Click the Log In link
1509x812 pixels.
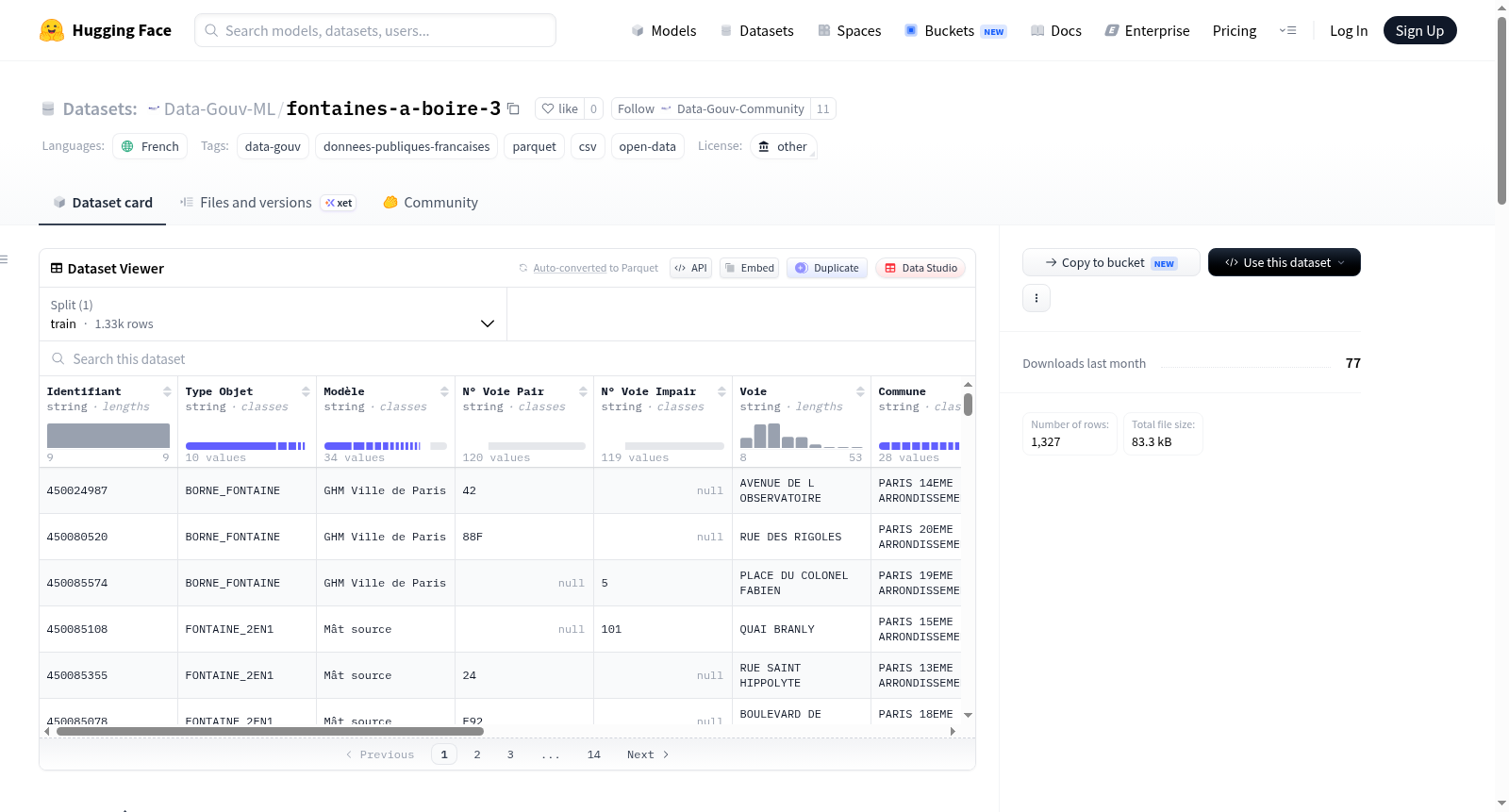tap(1349, 30)
